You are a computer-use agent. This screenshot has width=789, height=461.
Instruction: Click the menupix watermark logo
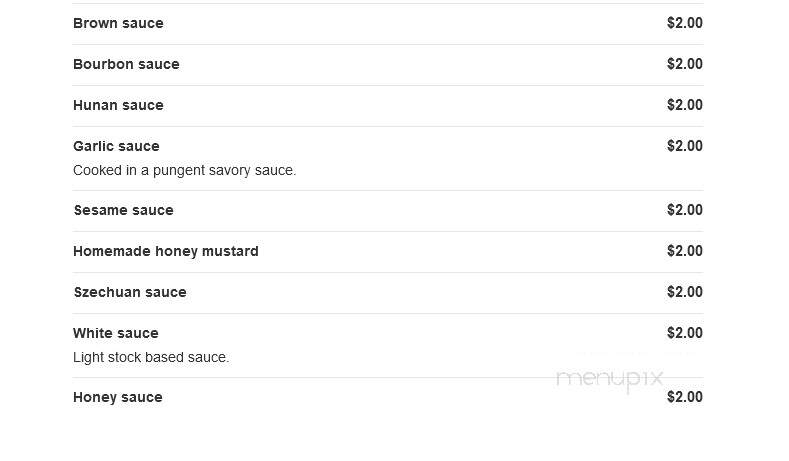click(610, 378)
